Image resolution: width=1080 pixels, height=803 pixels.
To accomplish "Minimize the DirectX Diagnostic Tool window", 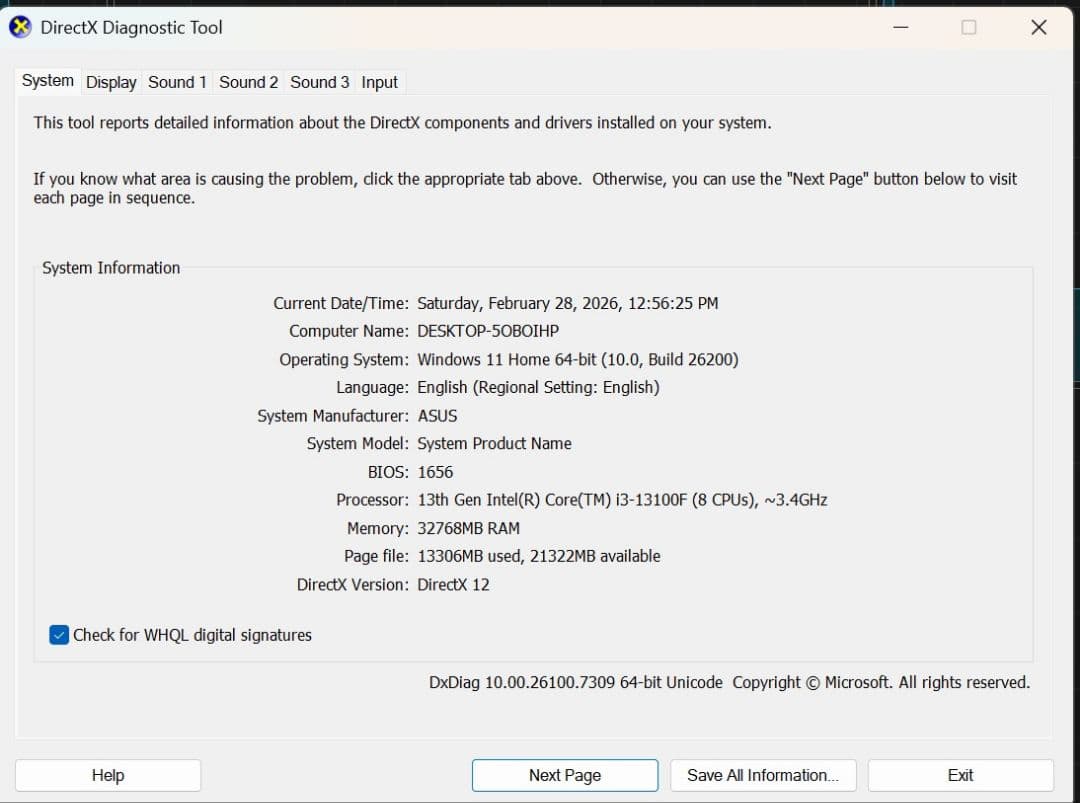I will pyautogui.click(x=901, y=28).
